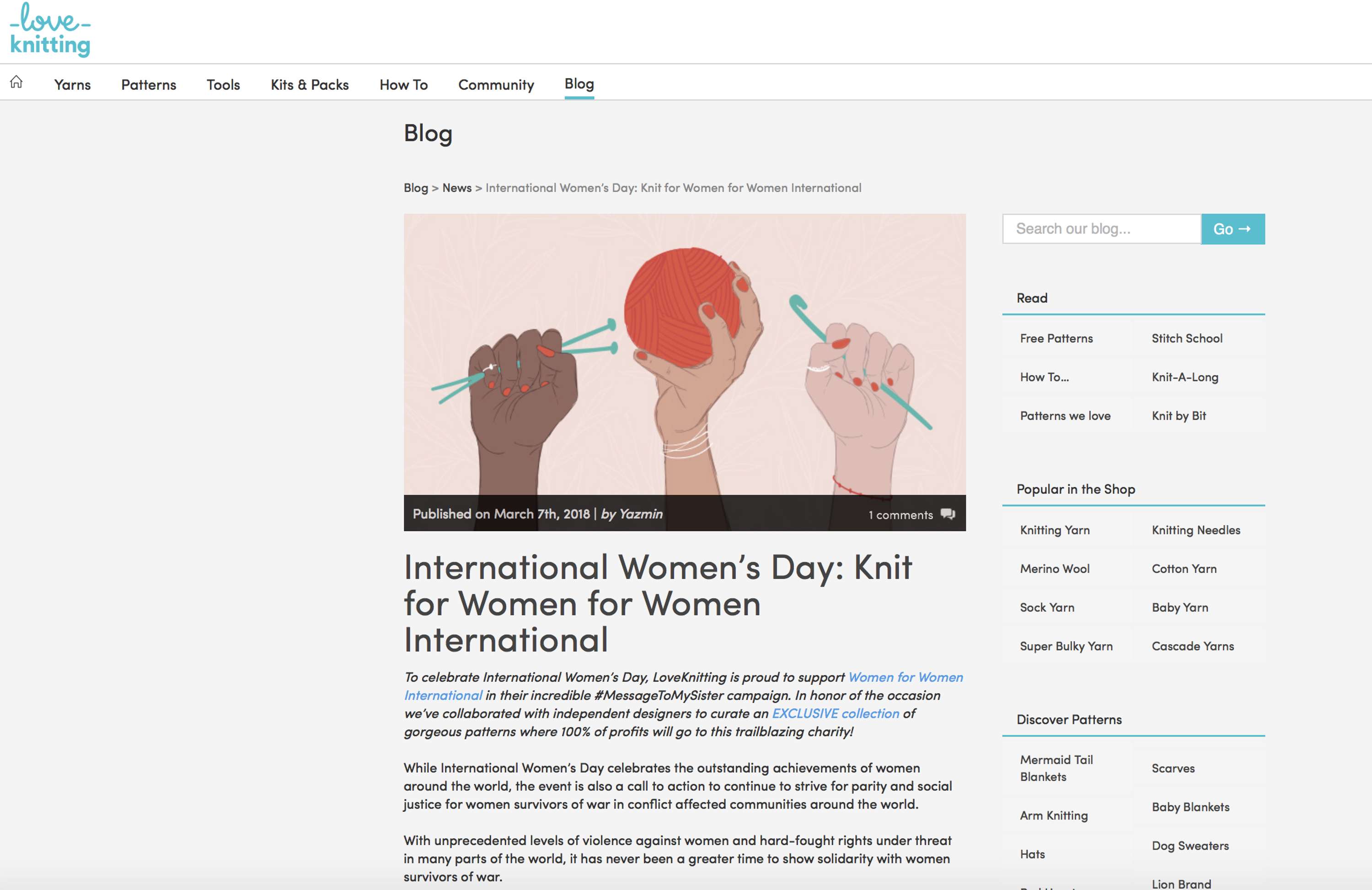The image size is (1372, 890).
Task: Click News in the breadcrumb trail
Action: pos(456,188)
